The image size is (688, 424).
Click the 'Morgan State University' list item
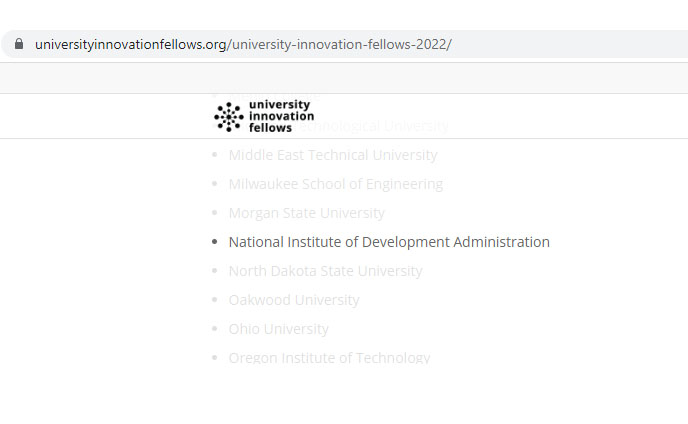307,213
